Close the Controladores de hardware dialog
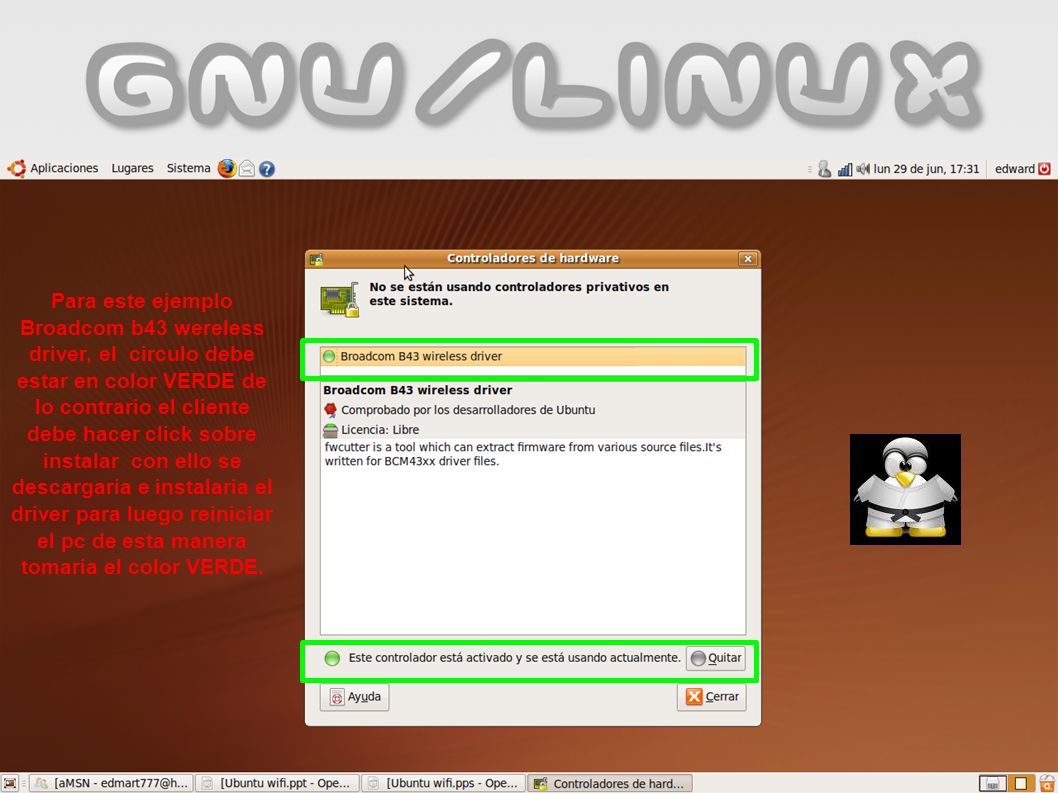 (x=748, y=258)
